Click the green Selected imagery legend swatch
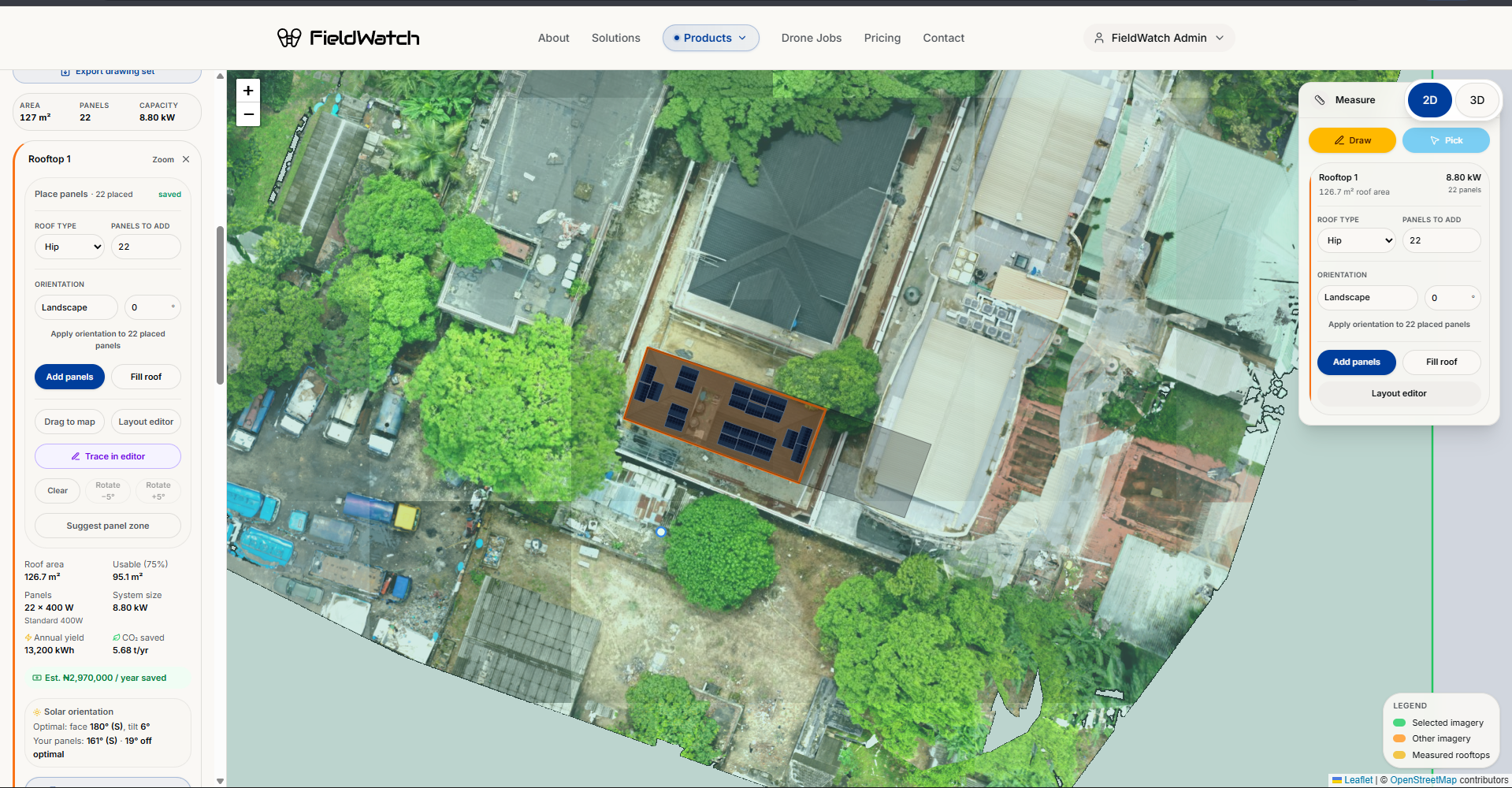1512x788 pixels. tap(1399, 723)
